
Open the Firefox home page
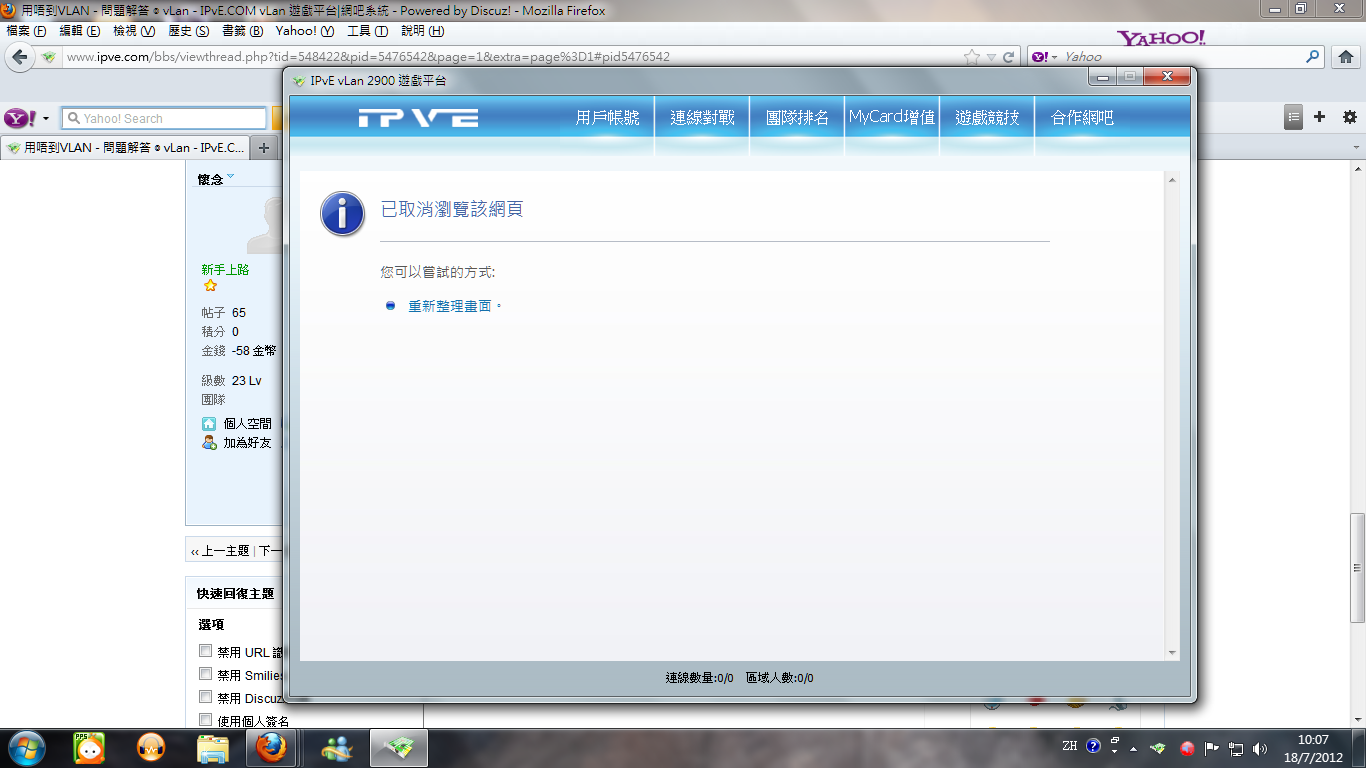click(1346, 57)
